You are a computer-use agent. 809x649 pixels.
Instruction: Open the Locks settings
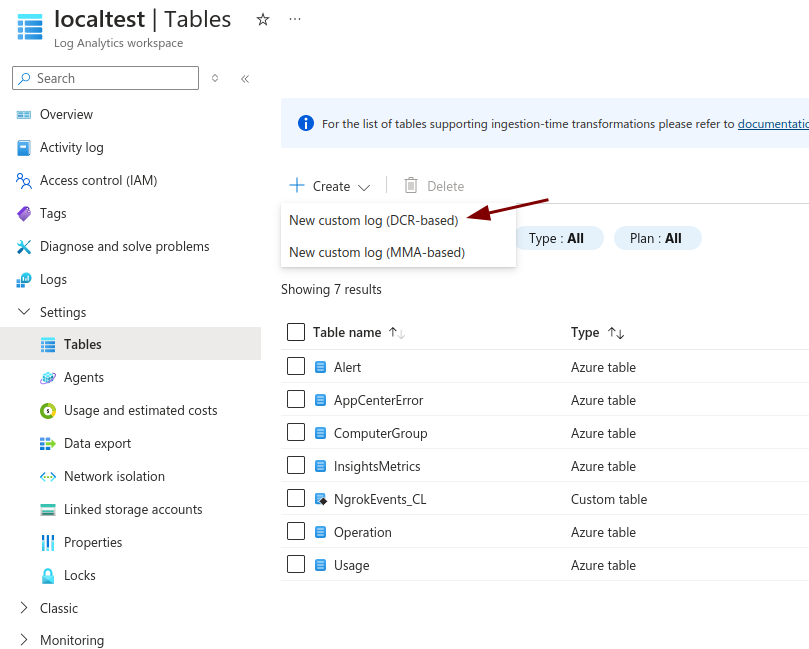[x=79, y=575]
